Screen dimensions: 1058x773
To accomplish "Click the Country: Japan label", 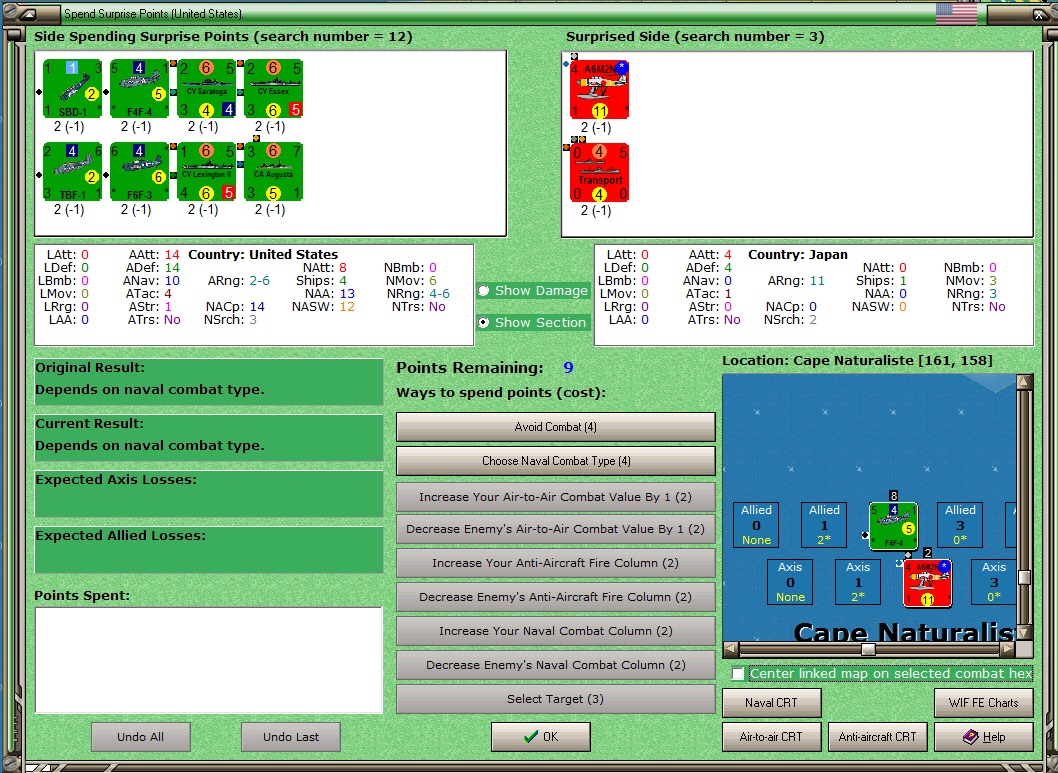I will pos(798,254).
